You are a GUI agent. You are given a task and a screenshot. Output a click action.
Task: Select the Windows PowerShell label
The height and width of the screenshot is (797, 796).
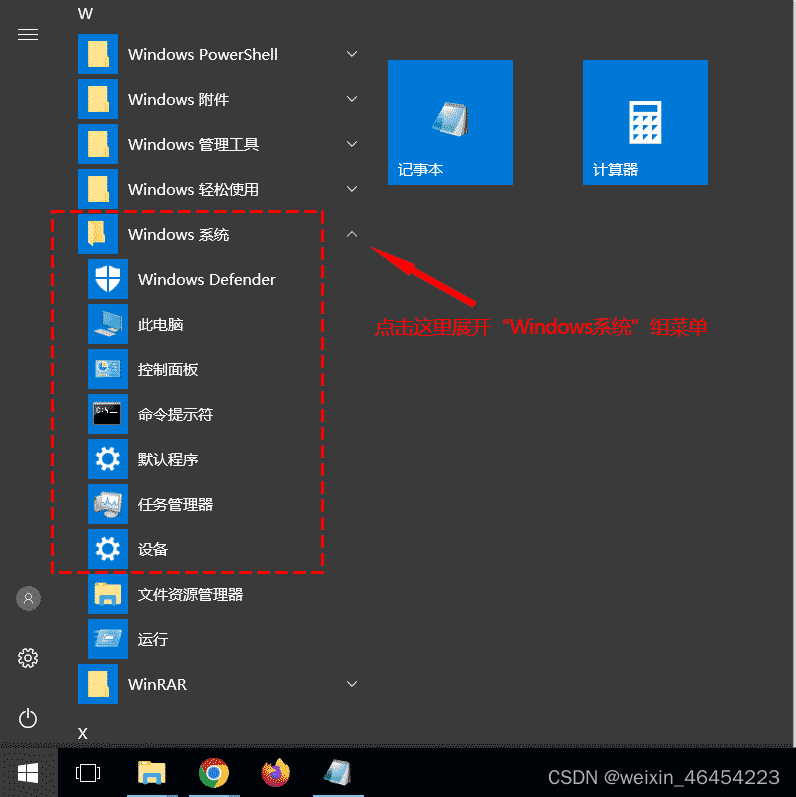point(203,54)
